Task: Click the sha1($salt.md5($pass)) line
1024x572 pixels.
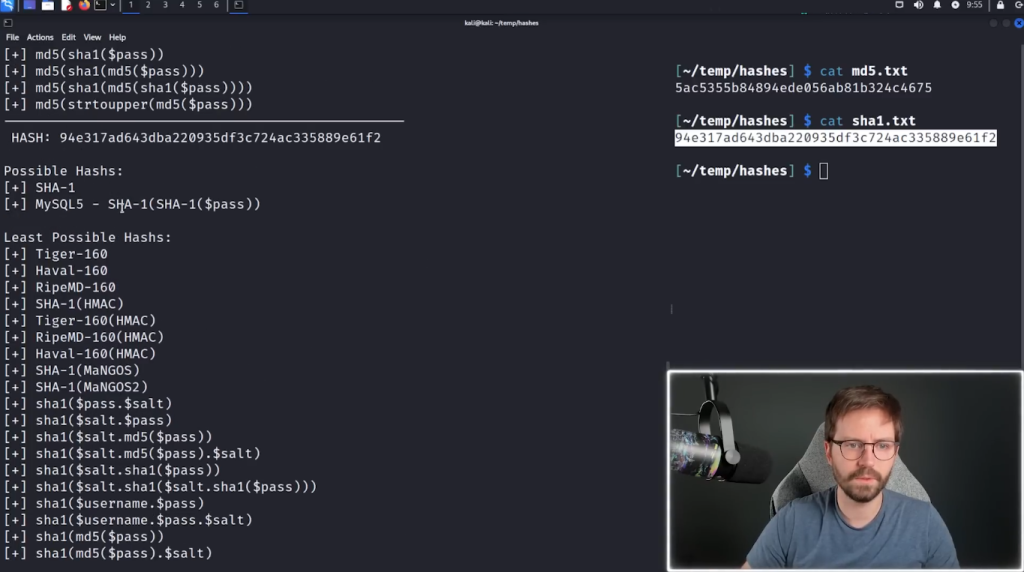Action: pos(108,437)
